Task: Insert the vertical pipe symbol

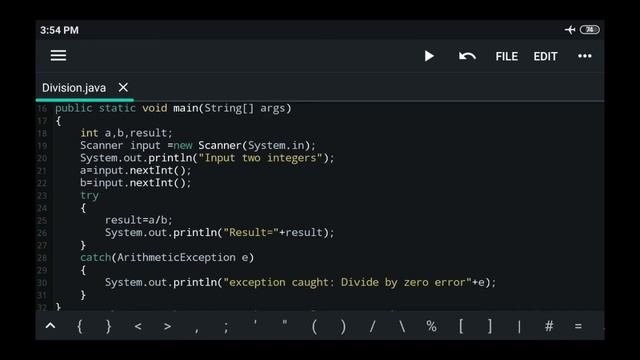Action: pos(519,326)
